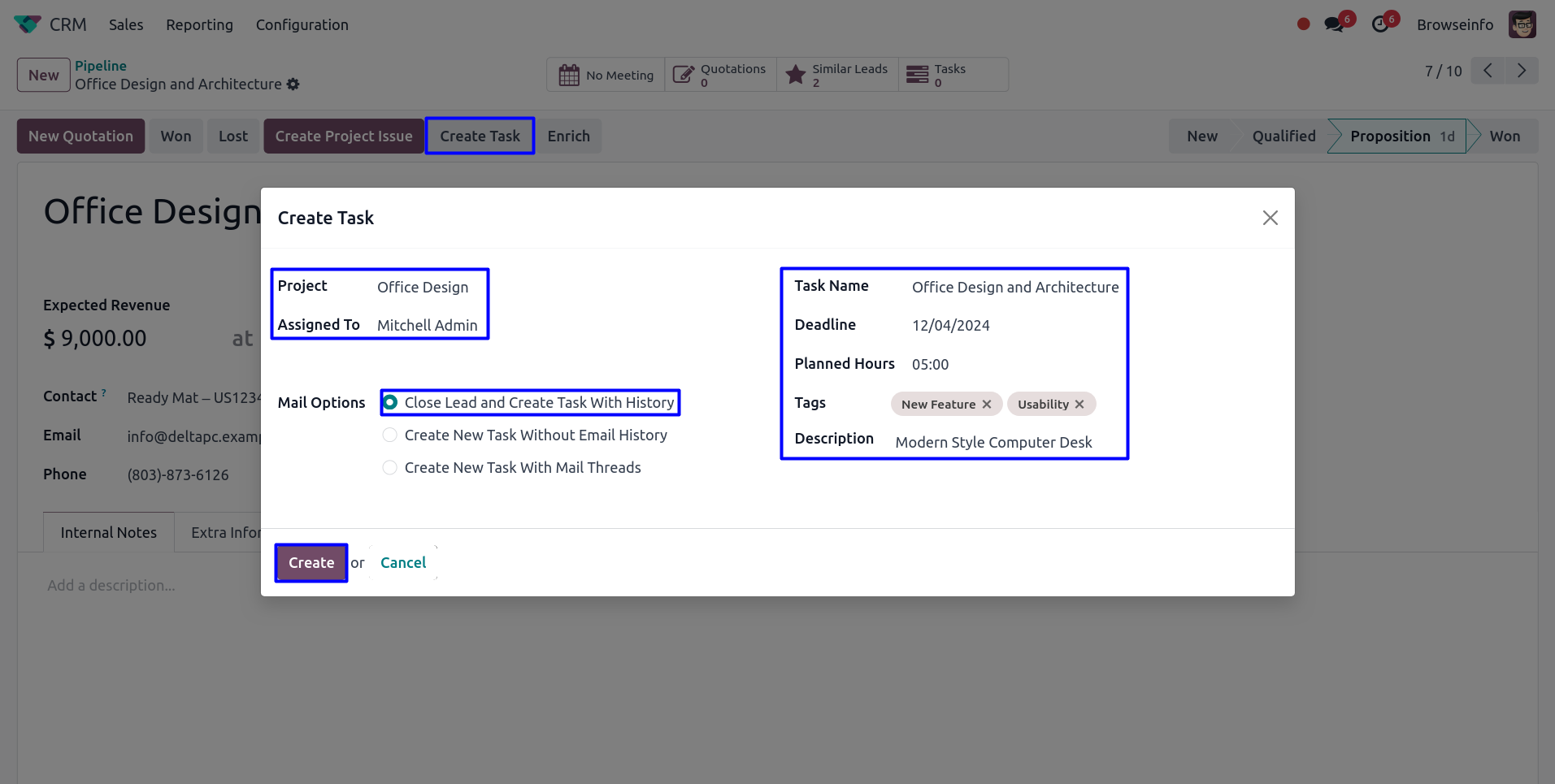Close the Create Task dialog with X
The image size is (1555, 784).
[1270, 218]
